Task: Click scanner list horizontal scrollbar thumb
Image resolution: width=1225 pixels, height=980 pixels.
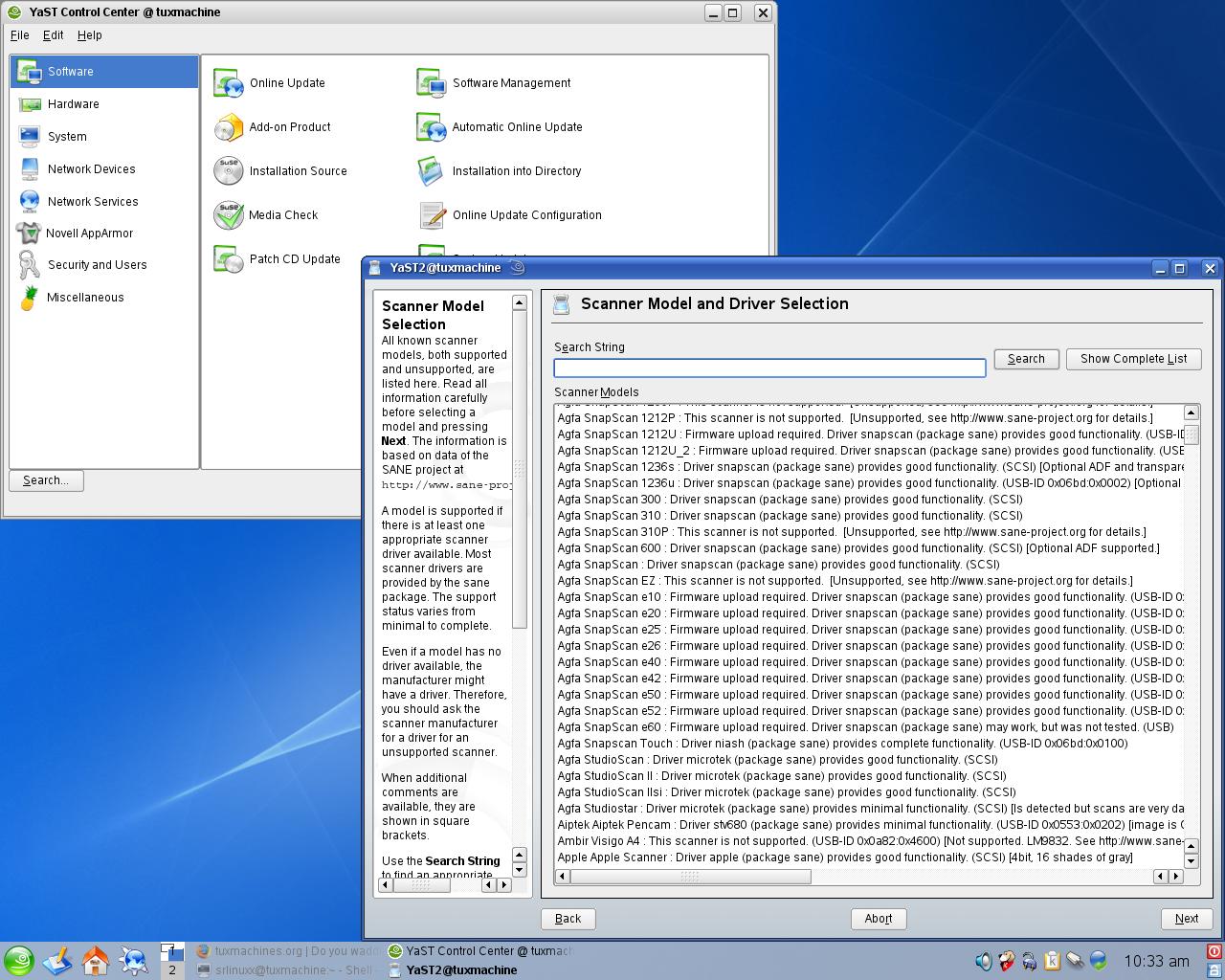Action: (x=690, y=876)
